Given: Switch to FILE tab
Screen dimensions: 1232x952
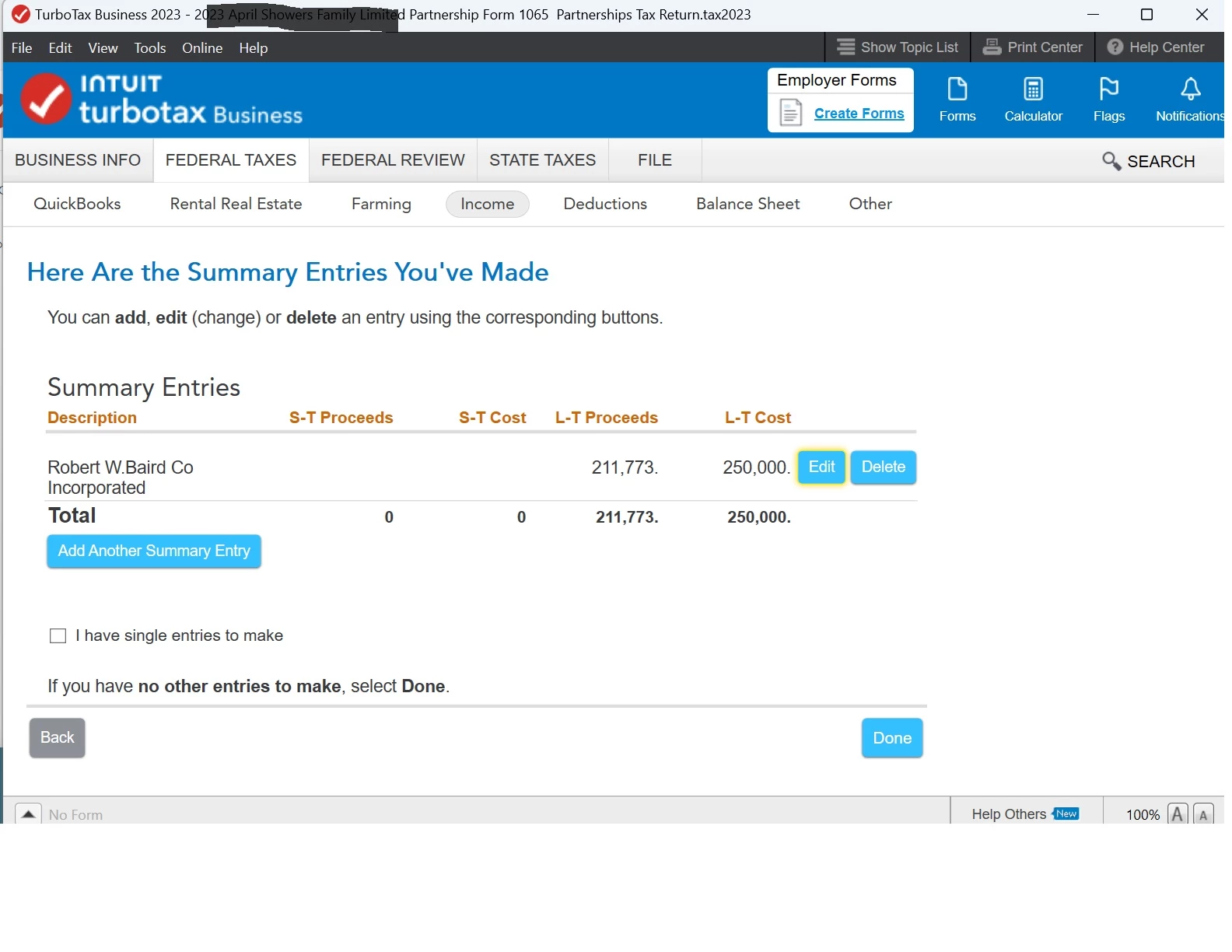Looking at the screenshot, I should pyautogui.click(x=655, y=160).
